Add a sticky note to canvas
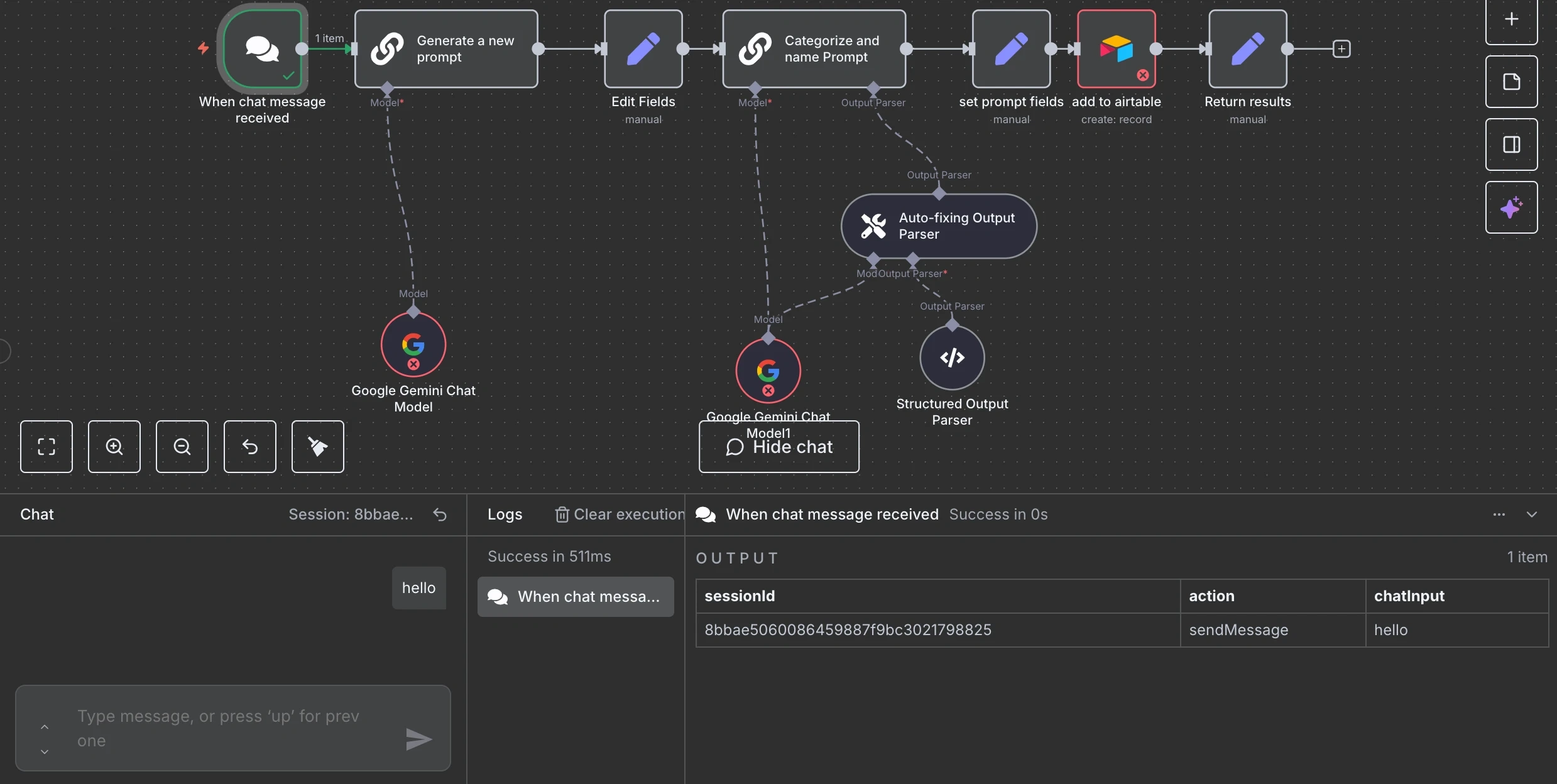The image size is (1557, 784). 1511,82
